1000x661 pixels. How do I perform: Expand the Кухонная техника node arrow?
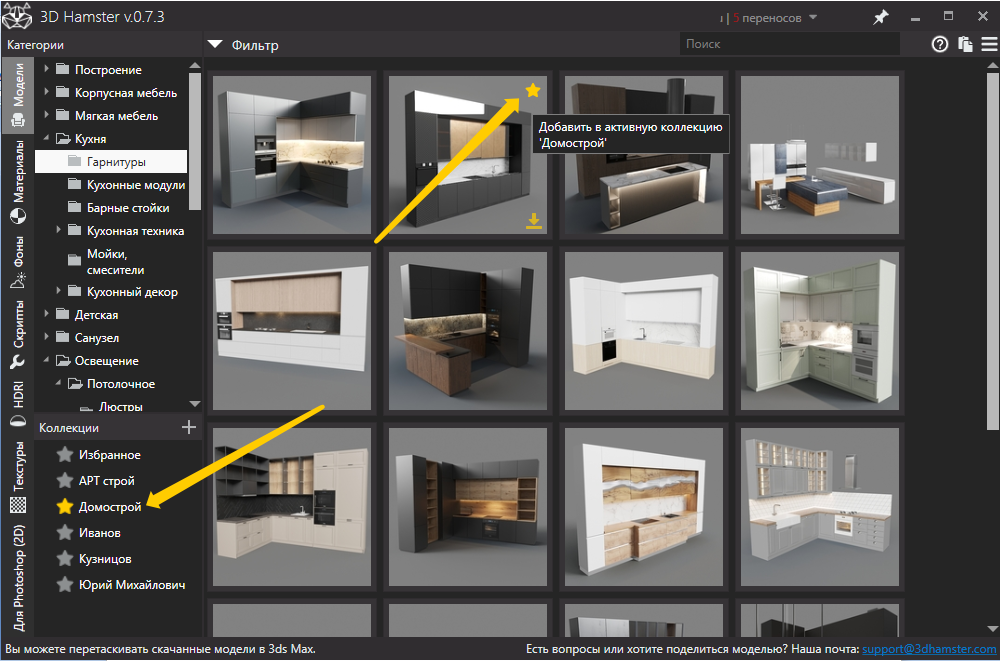tap(58, 230)
